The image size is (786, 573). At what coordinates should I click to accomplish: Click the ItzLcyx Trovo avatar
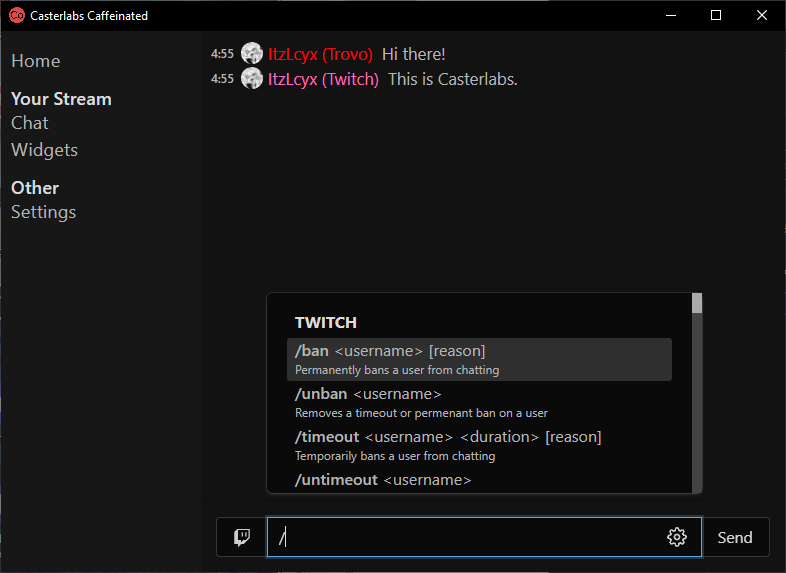(252, 54)
